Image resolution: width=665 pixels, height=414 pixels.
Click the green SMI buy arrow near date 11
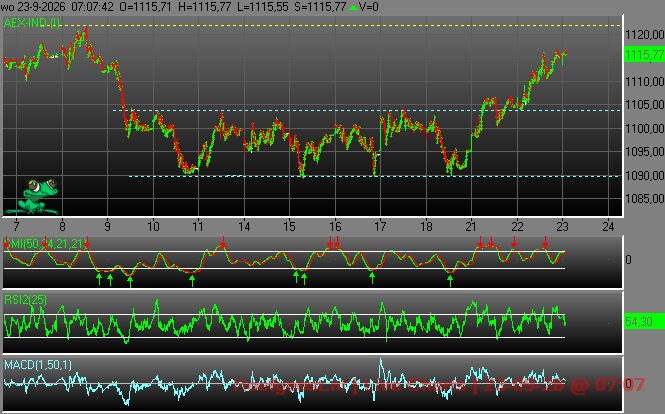[x=192, y=280]
